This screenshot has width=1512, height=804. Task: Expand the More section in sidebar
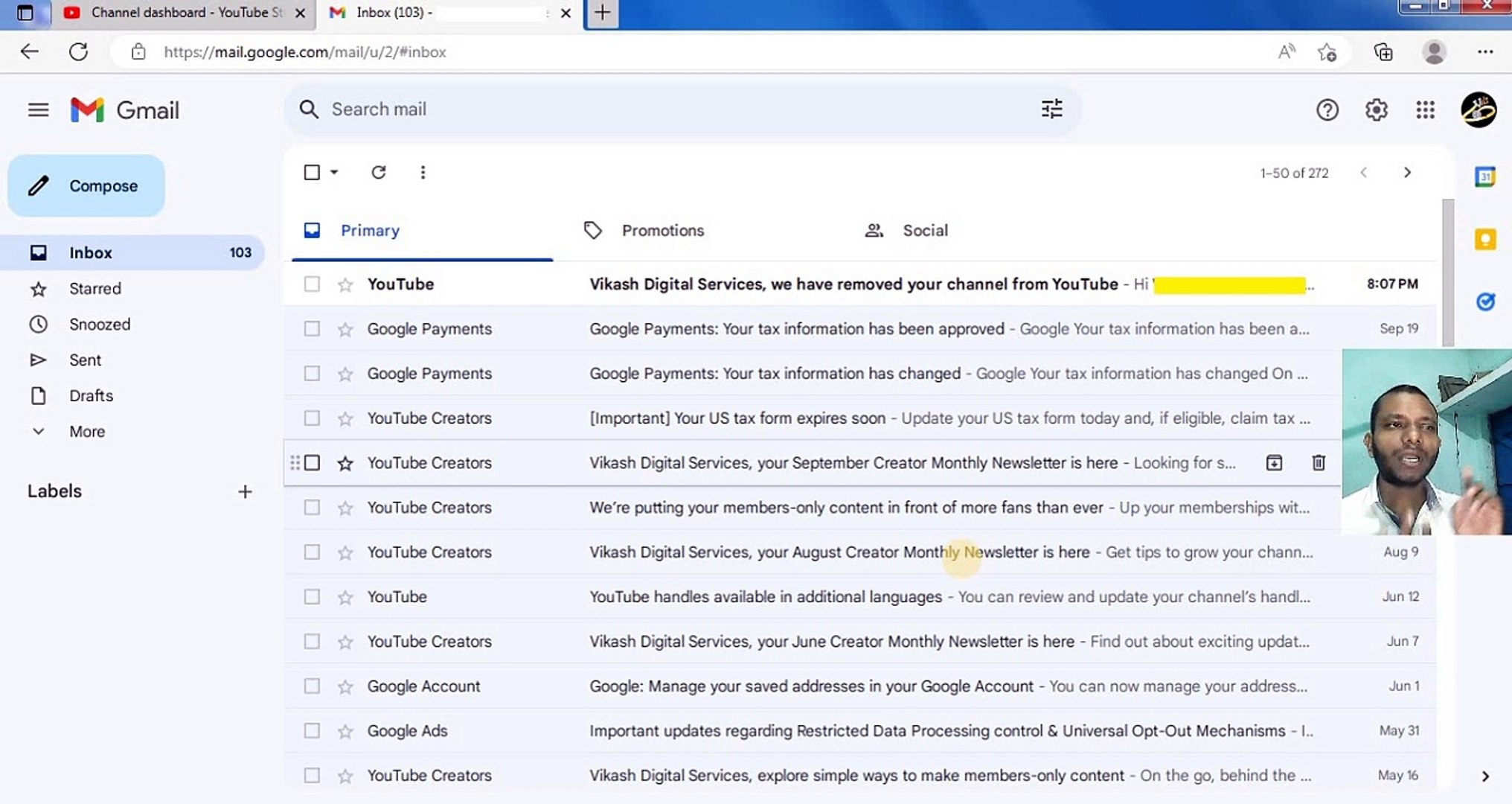[x=87, y=431]
